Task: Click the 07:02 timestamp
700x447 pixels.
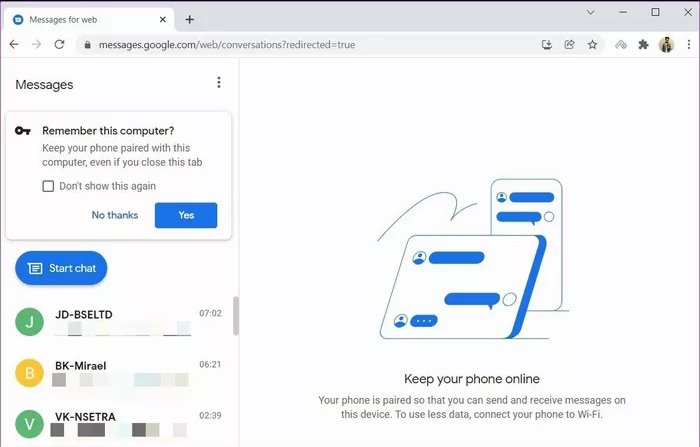Action: pyautogui.click(x=210, y=313)
